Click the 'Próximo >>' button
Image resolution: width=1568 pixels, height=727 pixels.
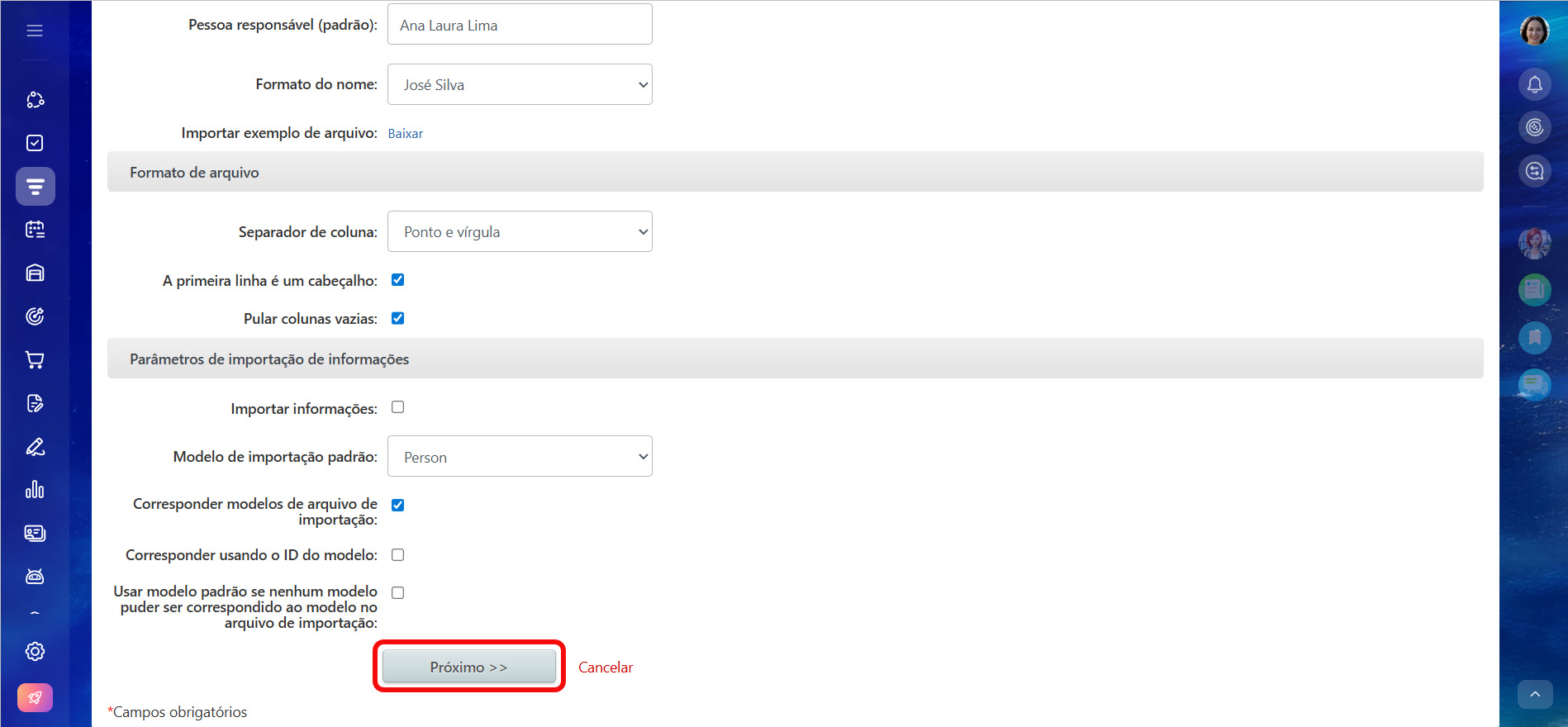(x=468, y=667)
